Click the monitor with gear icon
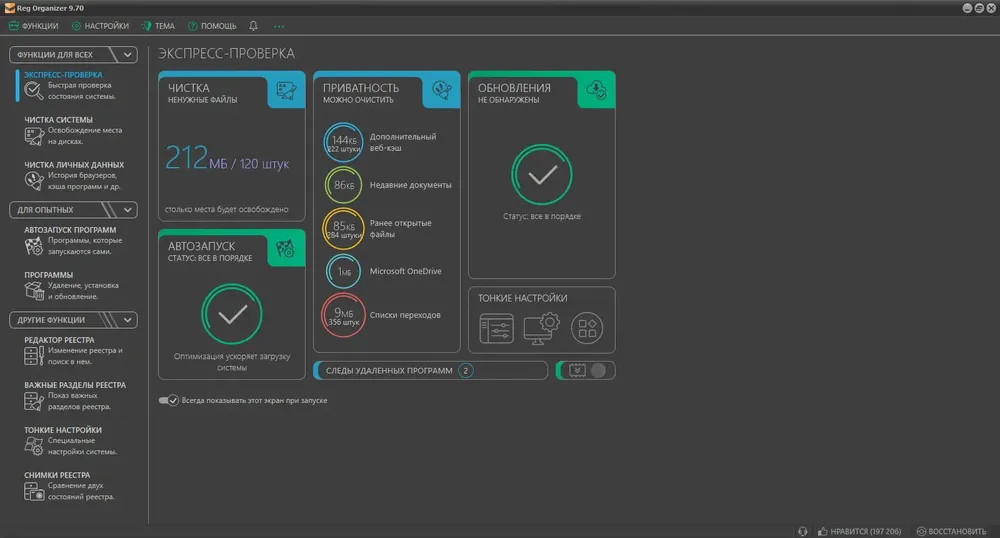 point(541,326)
